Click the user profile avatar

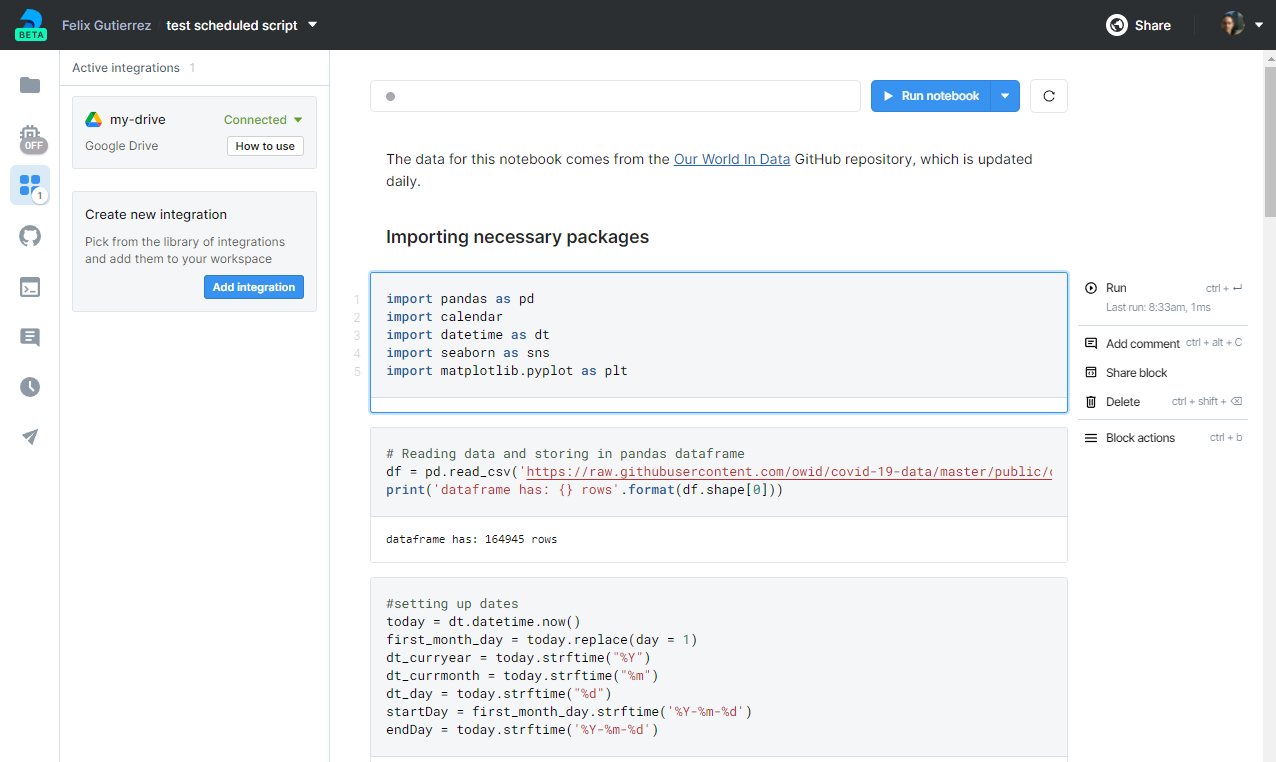1233,24
